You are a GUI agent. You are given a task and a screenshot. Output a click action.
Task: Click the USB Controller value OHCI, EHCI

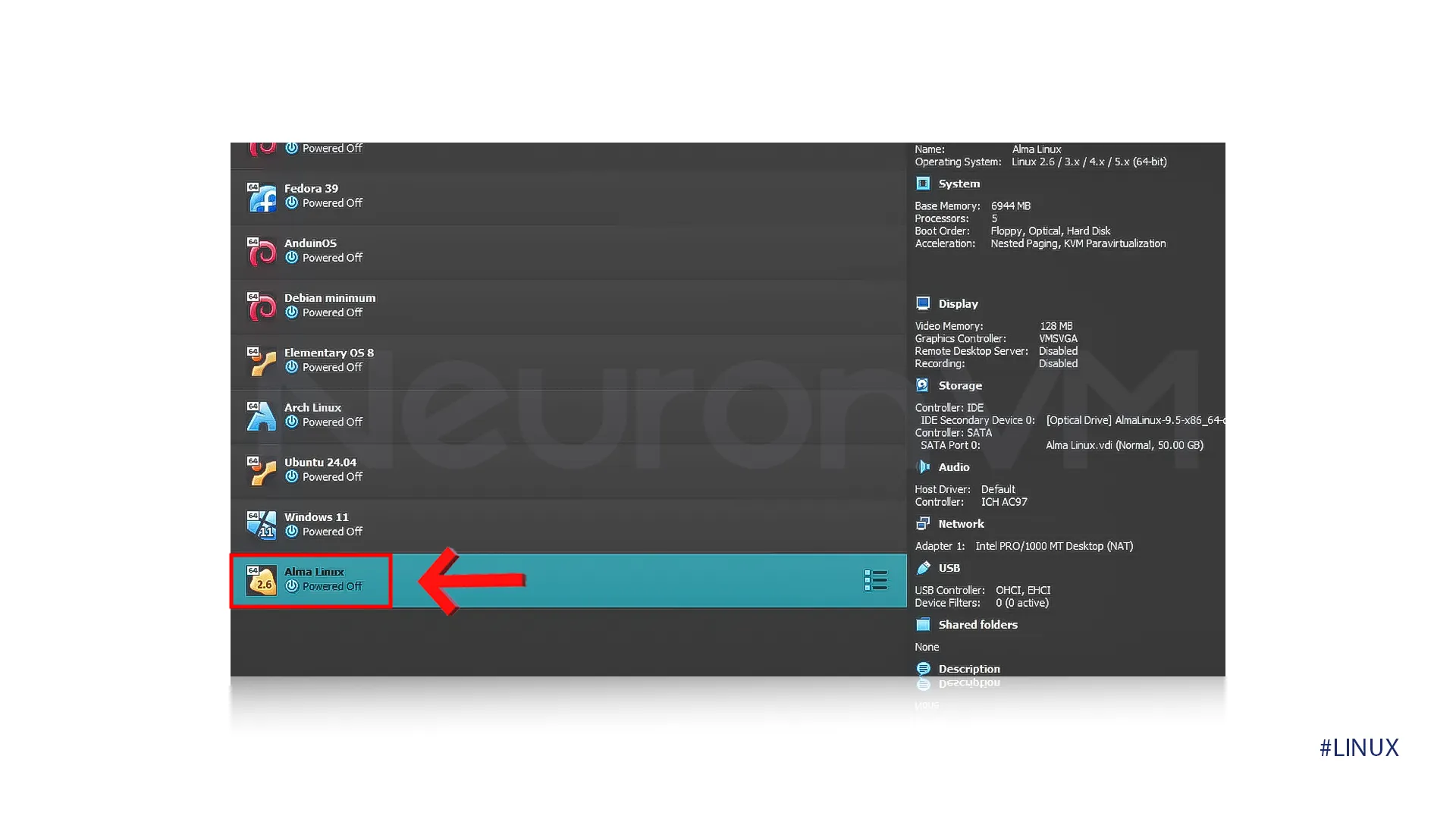1023,590
